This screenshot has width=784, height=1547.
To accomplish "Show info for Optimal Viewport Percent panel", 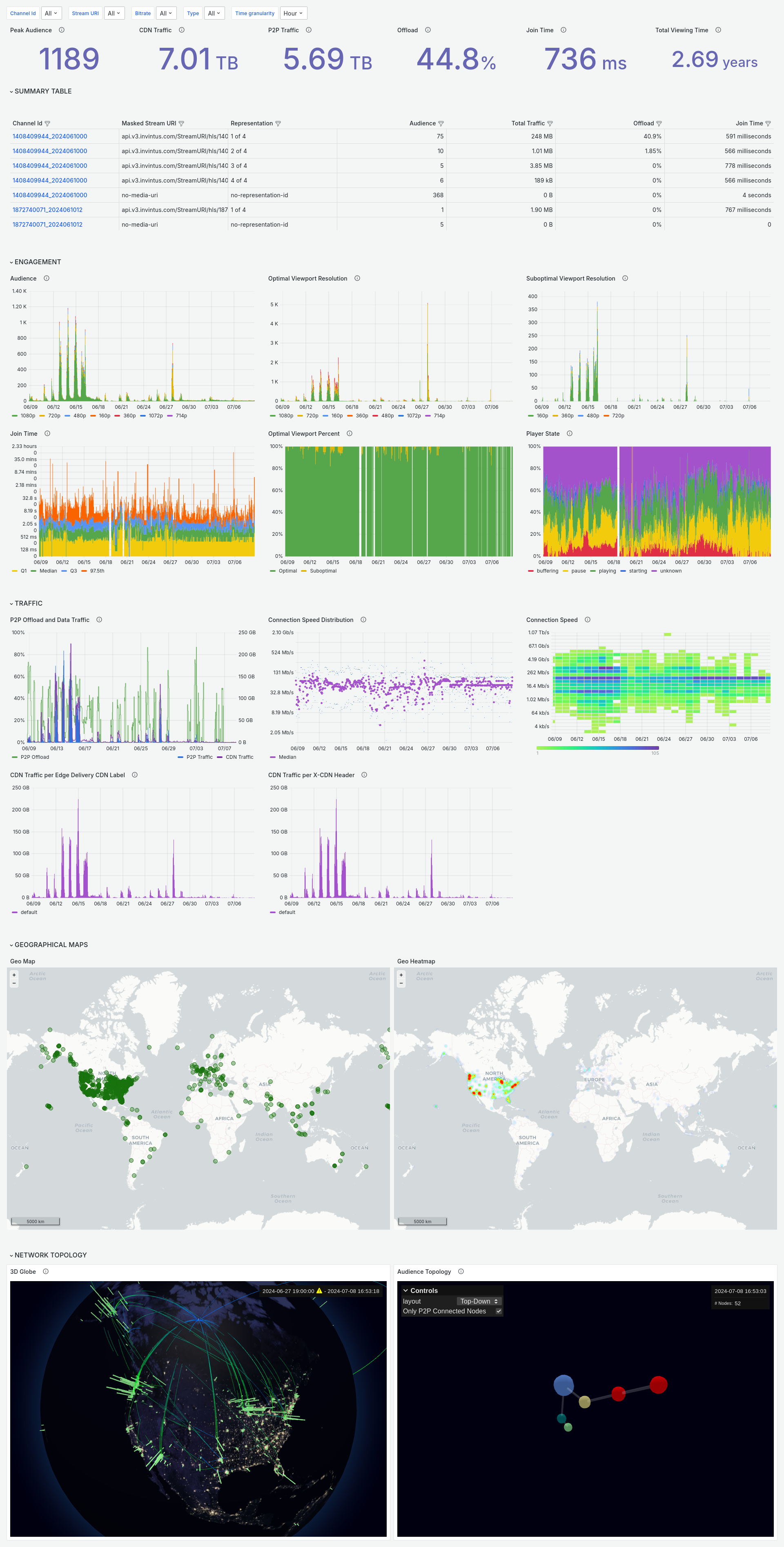I will tap(350, 434).
